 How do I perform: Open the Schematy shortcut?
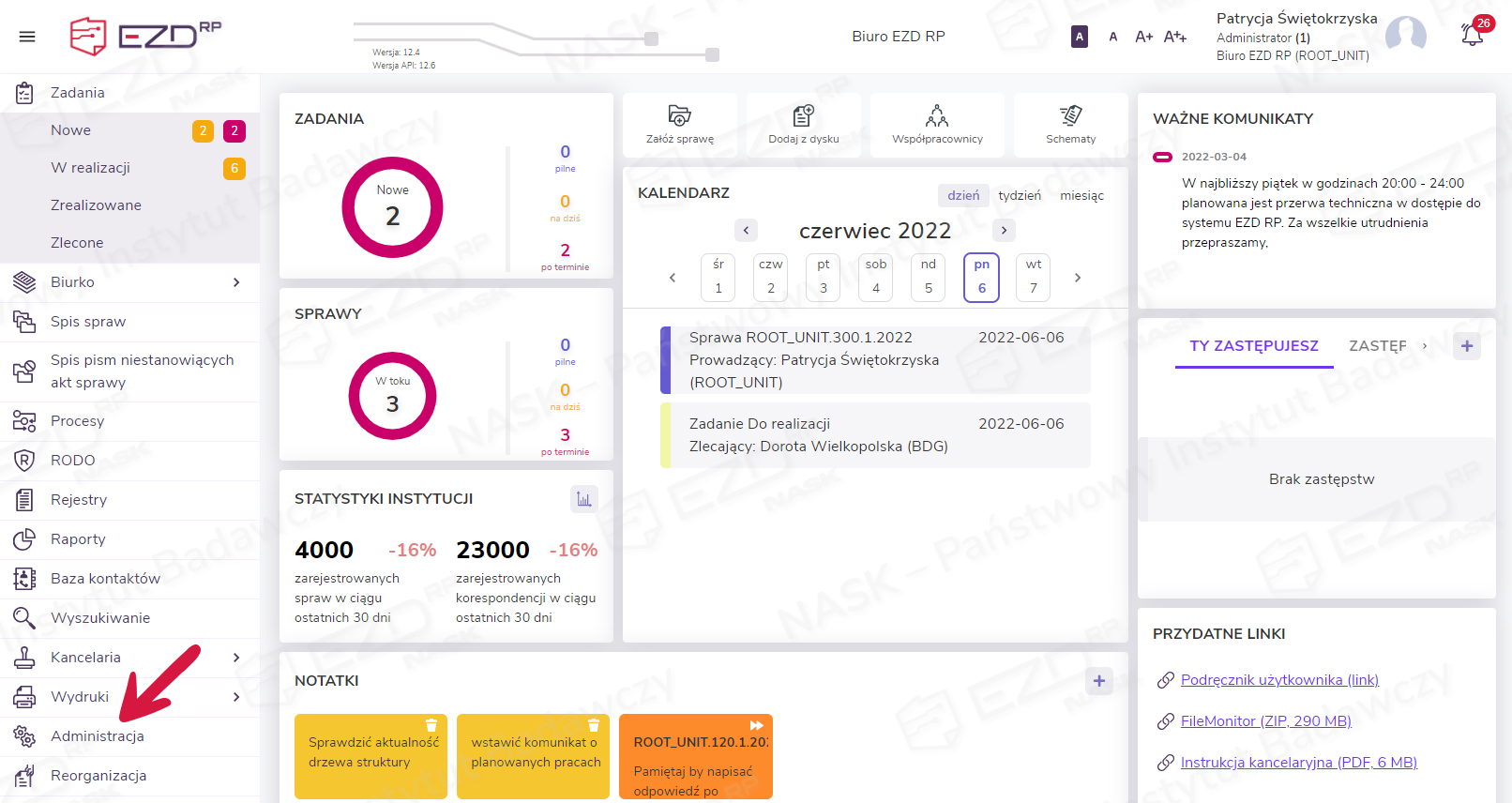(1070, 116)
